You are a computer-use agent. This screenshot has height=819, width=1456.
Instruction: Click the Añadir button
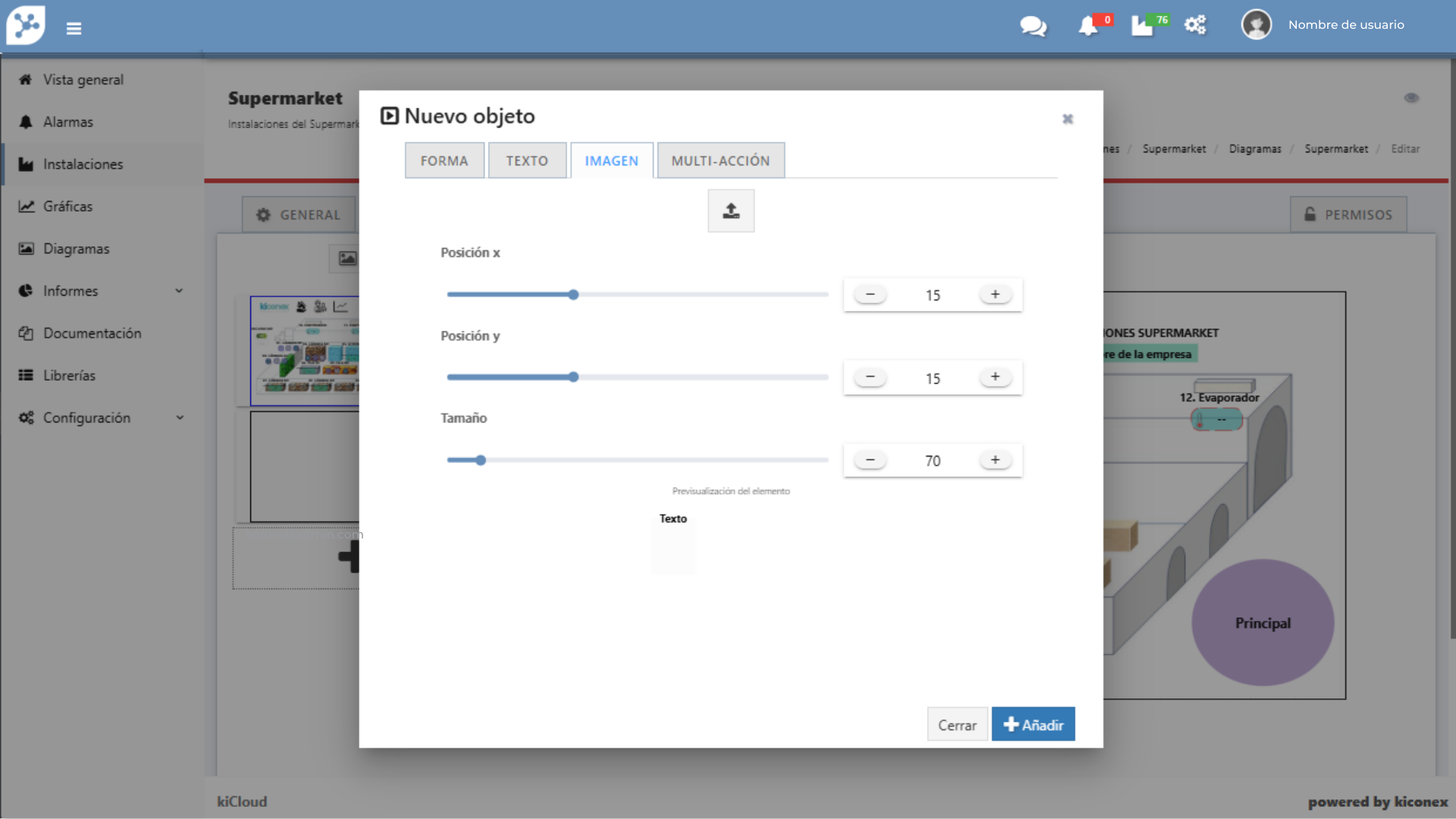(1033, 725)
